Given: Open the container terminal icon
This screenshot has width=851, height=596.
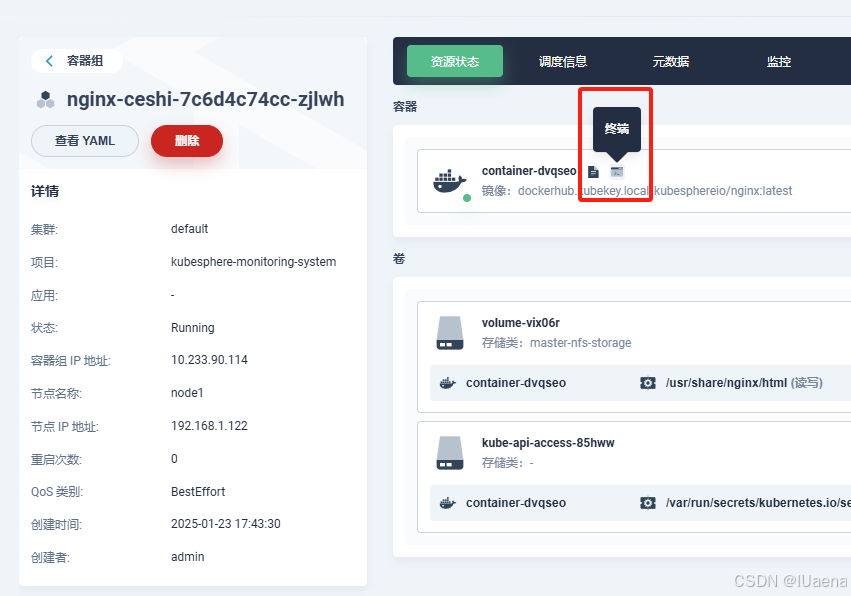Looking at the screenshot, I should click(x=617, y=172).
